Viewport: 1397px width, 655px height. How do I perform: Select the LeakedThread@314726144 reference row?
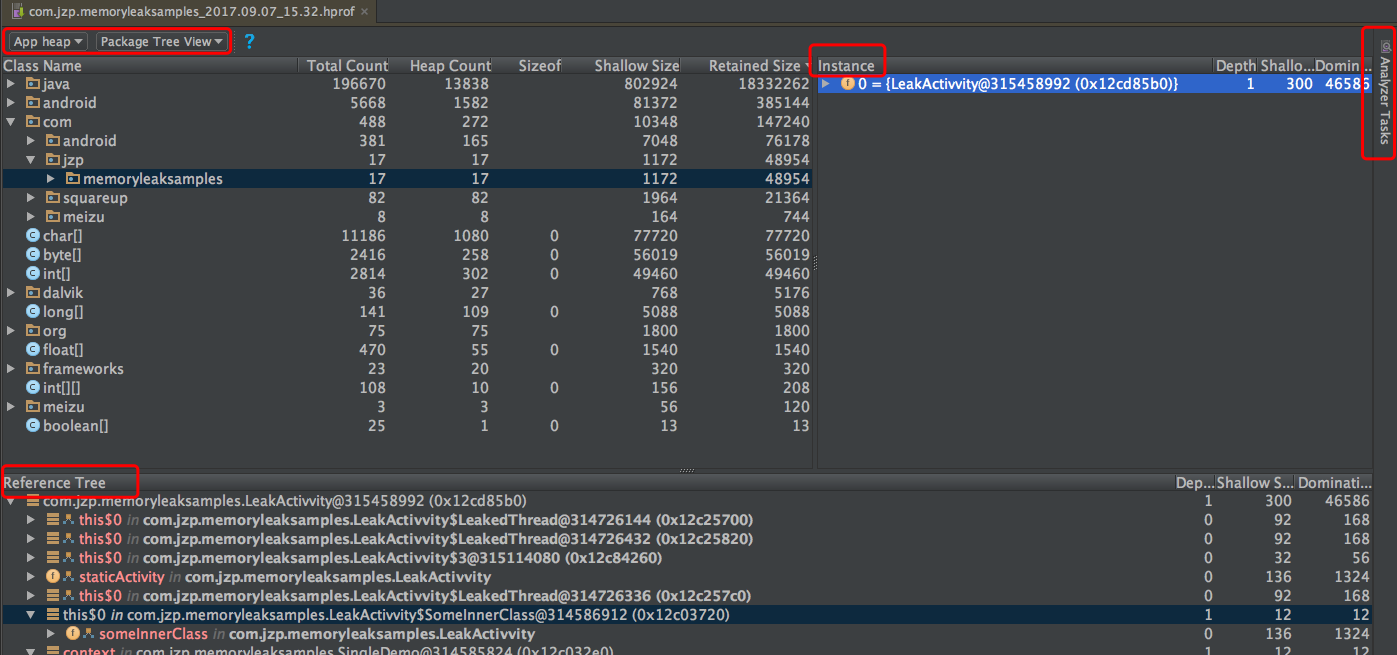[x=686, y=520]
